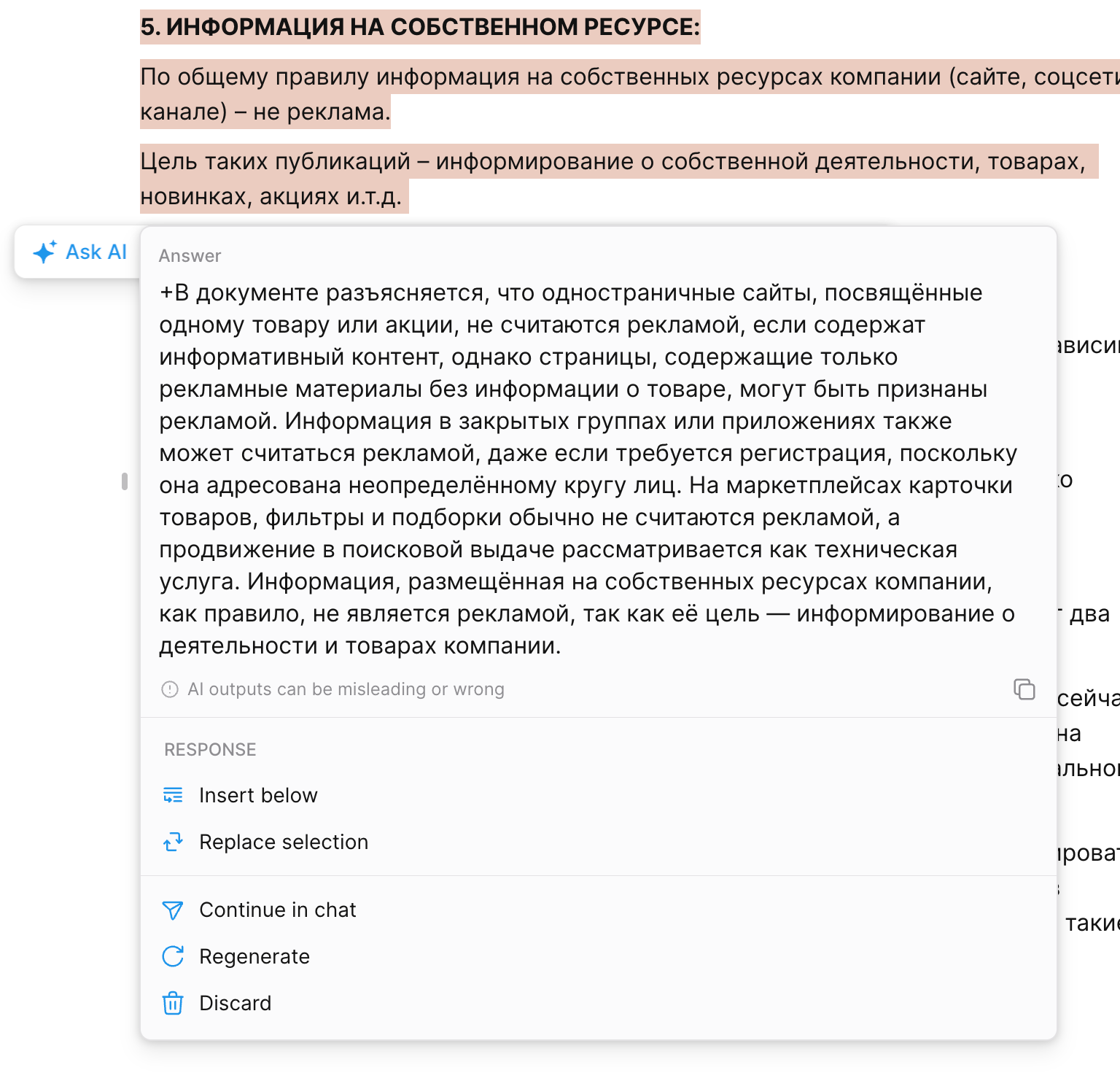The image size is (1120, 1081).
Task: Click the warning icon beside AI disclaimer
Action: [170, 689]
